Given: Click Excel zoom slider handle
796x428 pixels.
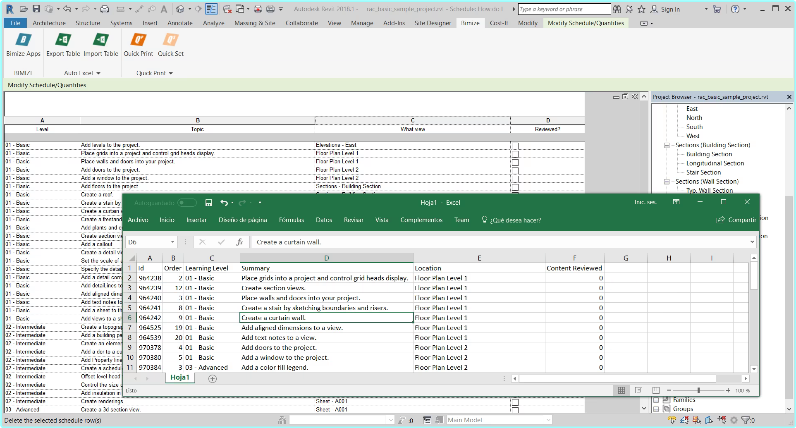Looking at the screenshot, I should [x=699, y=390].
